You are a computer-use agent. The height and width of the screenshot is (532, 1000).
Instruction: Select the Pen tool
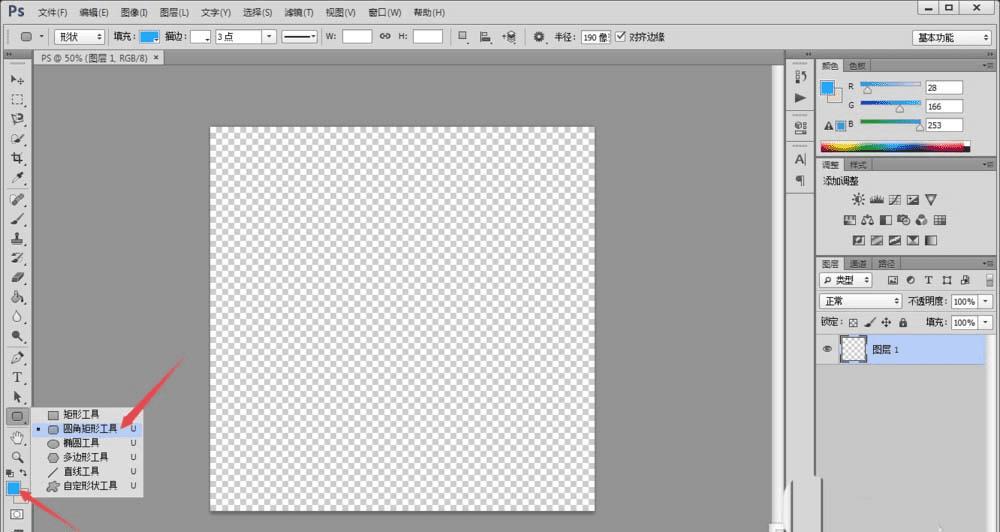[17, 358]
